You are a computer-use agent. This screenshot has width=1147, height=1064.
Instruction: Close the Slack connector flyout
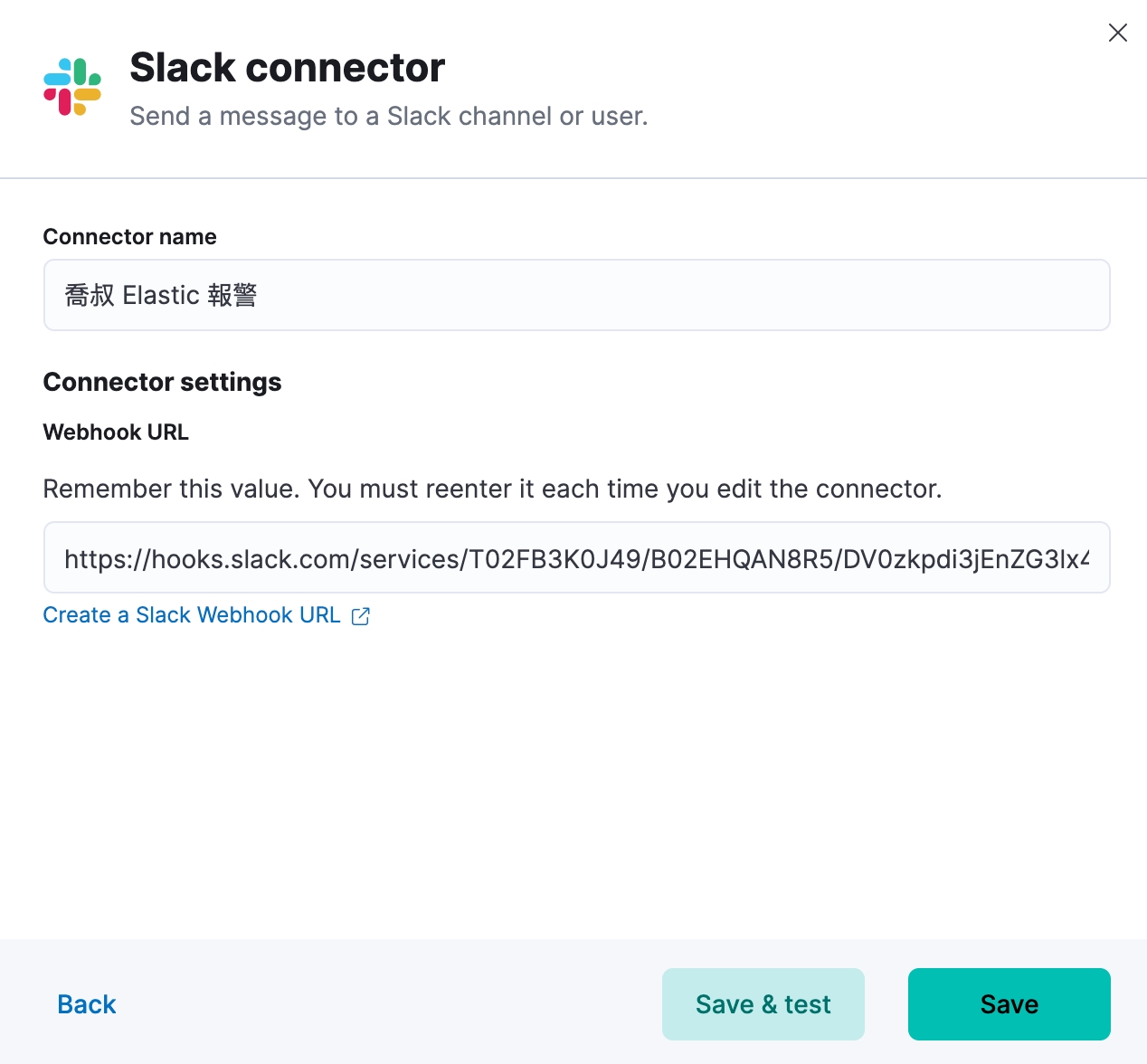pyautogui.click(x=1118, y=33)
